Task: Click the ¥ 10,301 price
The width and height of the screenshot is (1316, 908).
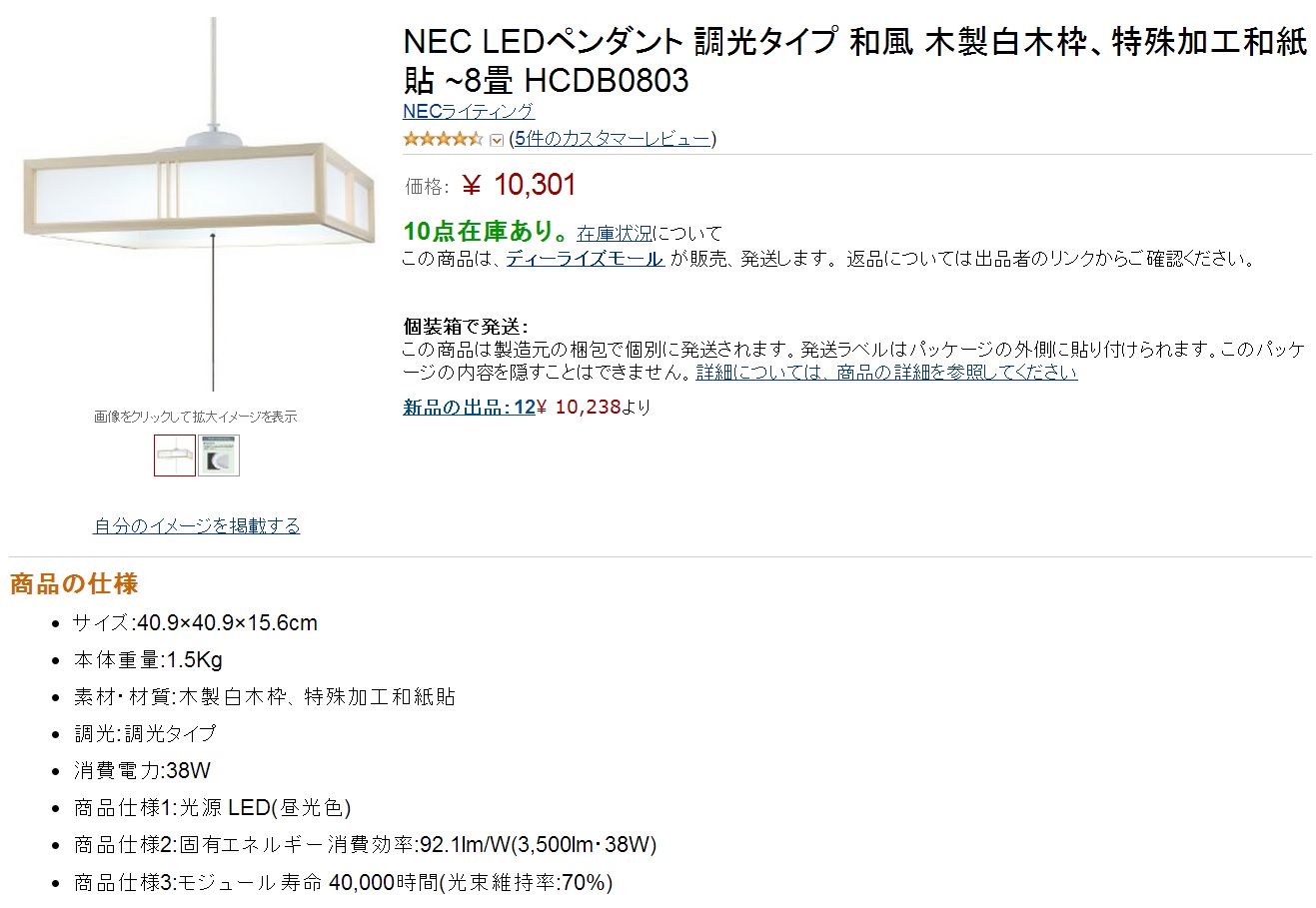Action: pos(519,185)
